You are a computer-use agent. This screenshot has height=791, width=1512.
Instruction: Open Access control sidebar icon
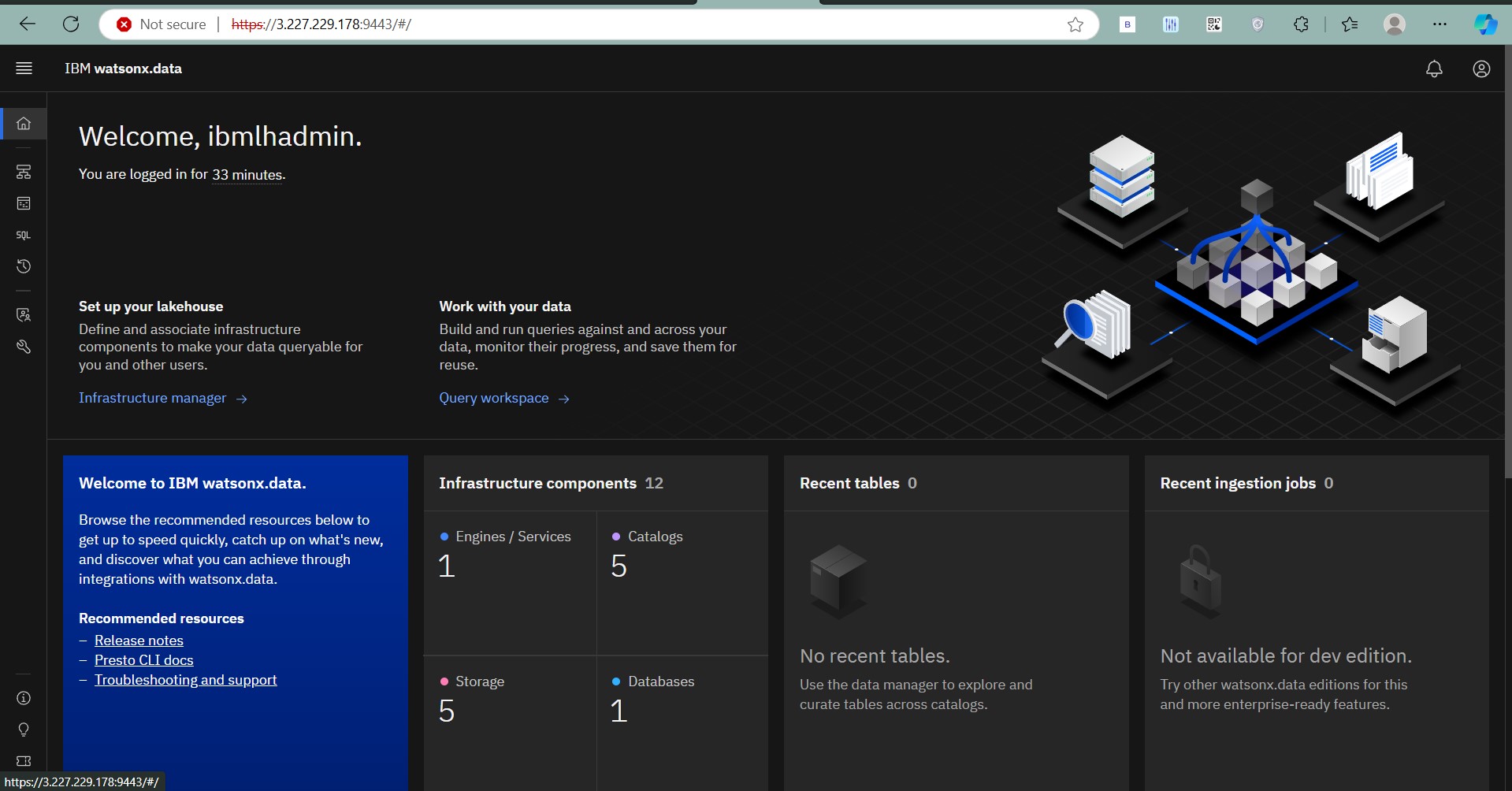pos(24,315)
